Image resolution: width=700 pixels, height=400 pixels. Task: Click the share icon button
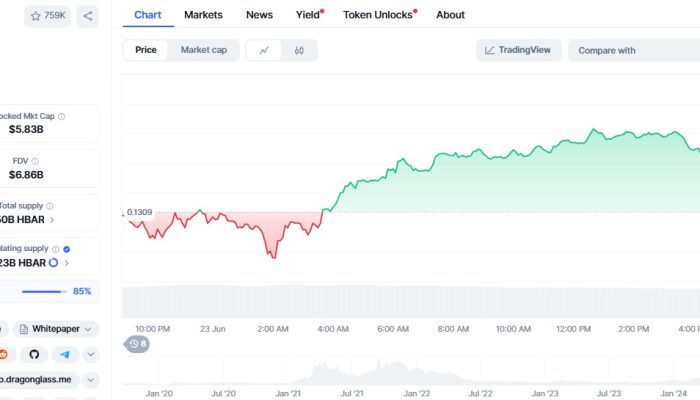click(x=88, y=16)
